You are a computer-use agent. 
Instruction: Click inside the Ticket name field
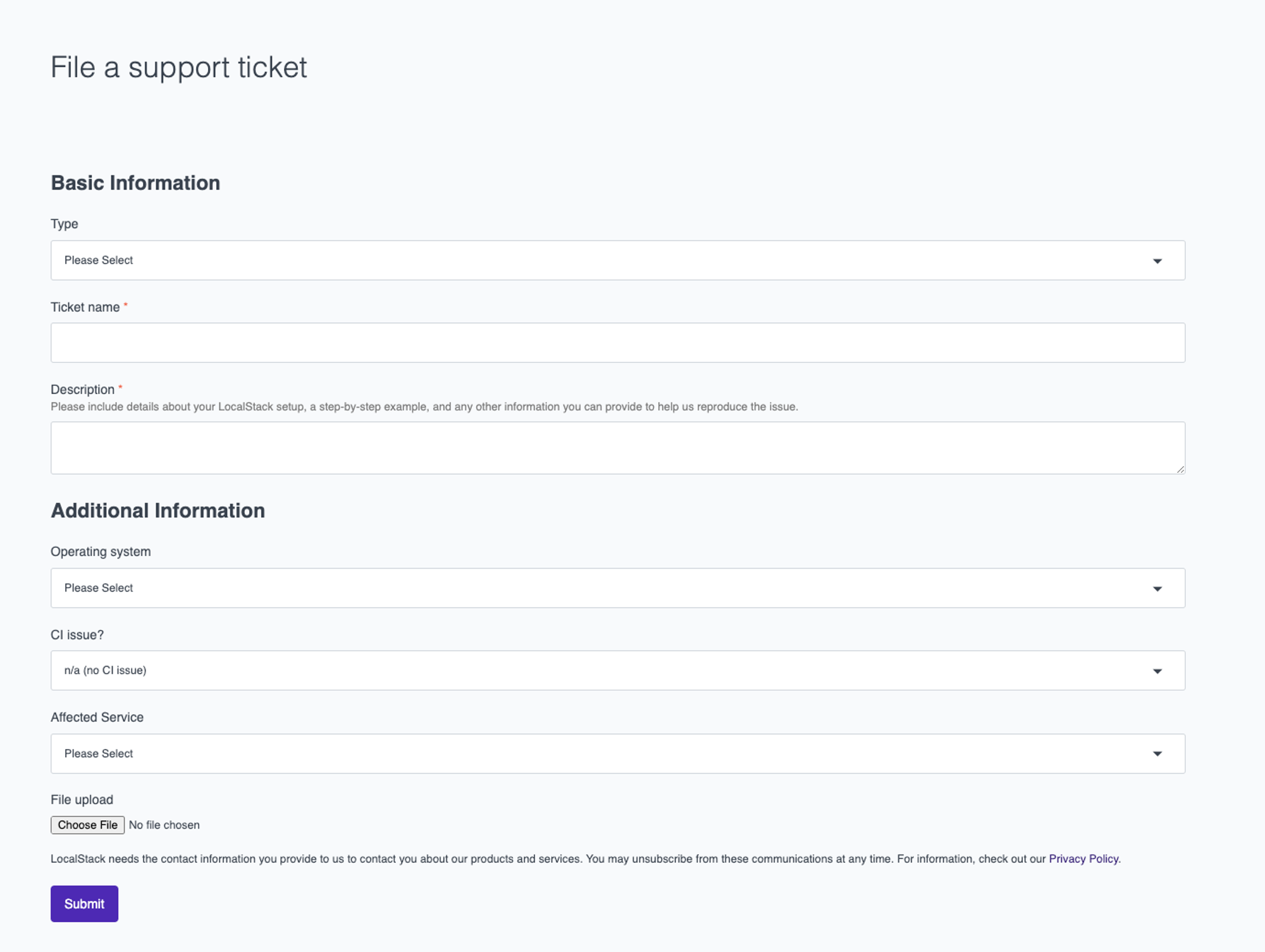pos(617,342)
